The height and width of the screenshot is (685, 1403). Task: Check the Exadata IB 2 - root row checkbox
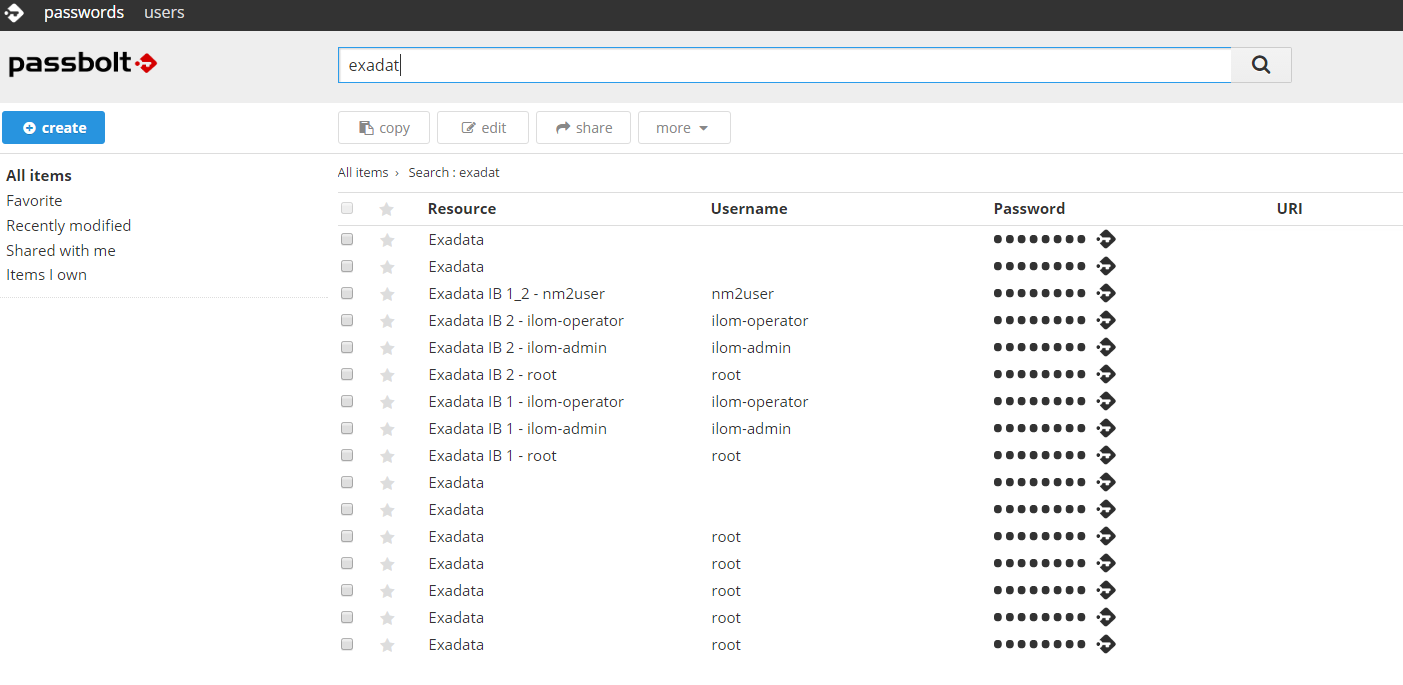point(347,374)
